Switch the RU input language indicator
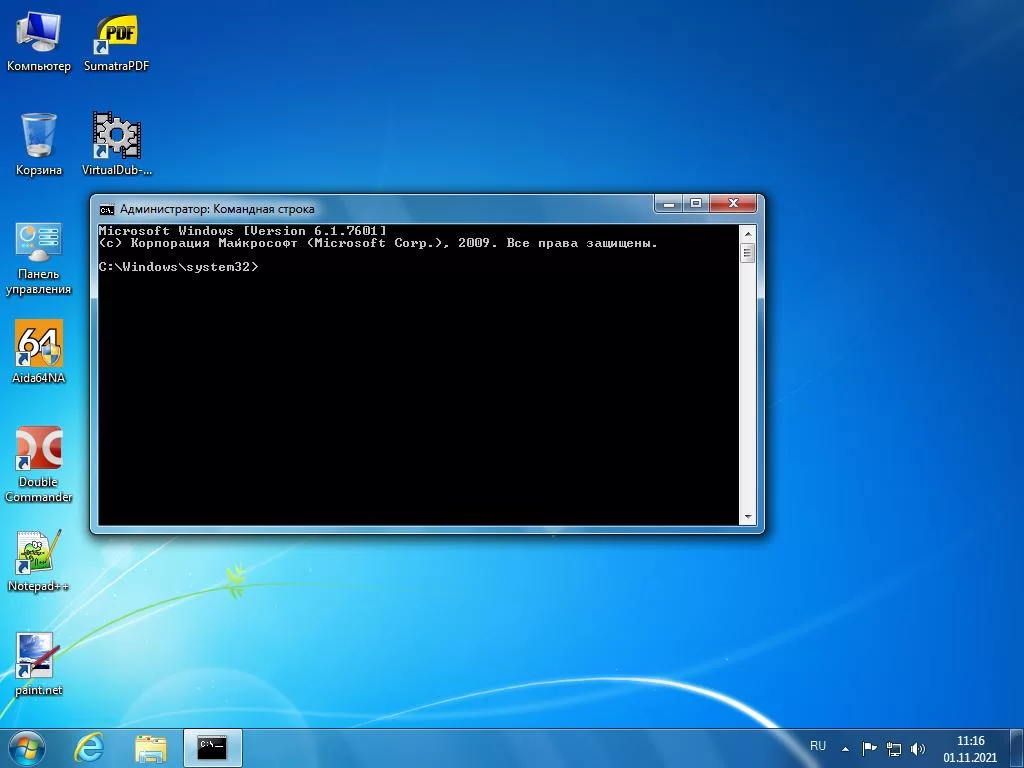 pyautogui.click(x=818, y=746)
